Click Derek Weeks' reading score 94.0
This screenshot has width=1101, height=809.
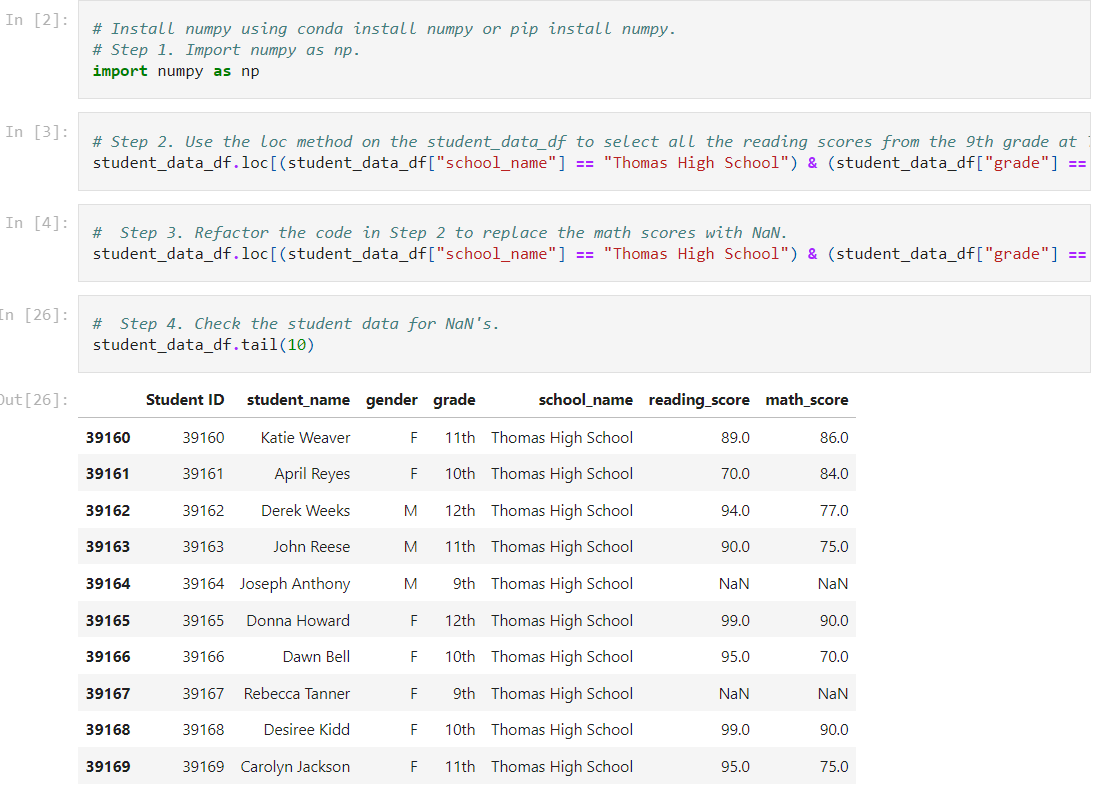(x=735, y=511)
